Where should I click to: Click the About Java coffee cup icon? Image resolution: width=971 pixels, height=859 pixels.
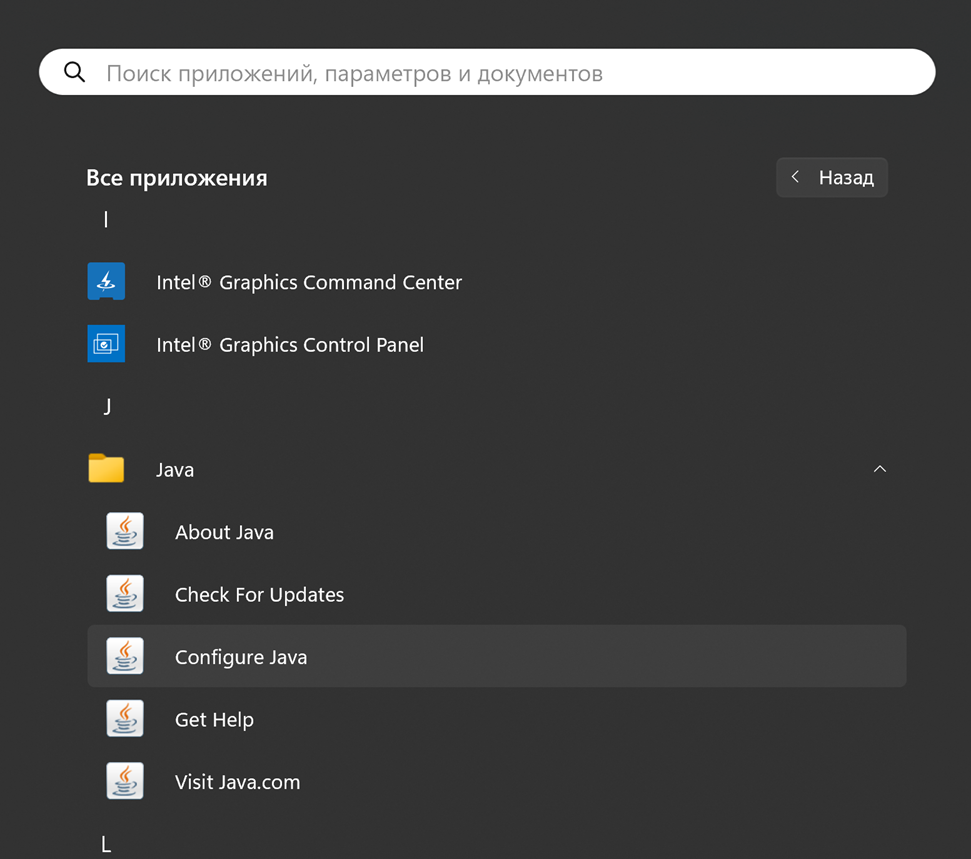(x=124, y=531)
